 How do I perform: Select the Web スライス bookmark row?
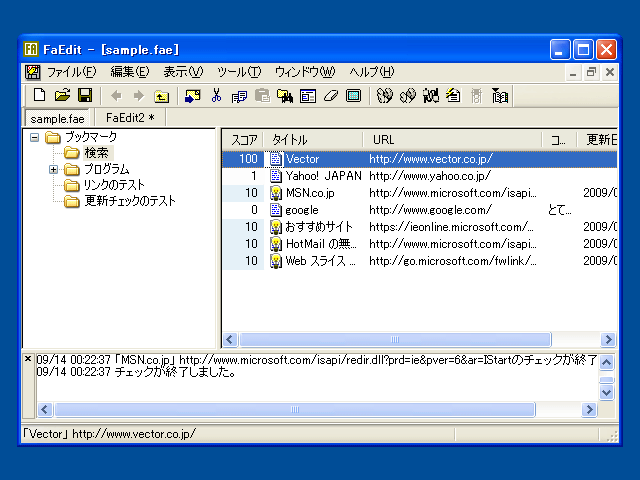coord(420,261)
